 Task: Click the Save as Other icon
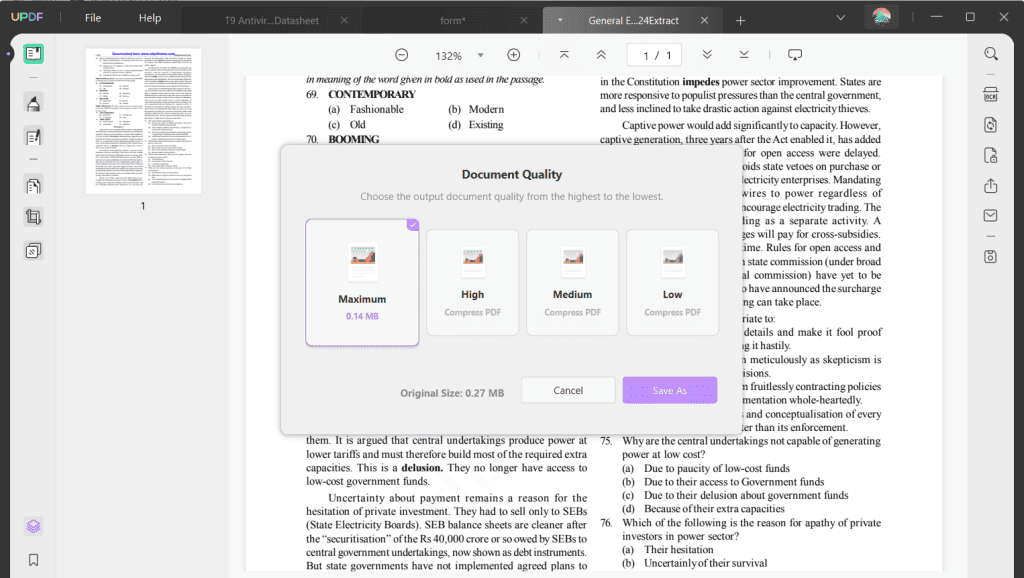click(991, 257)
